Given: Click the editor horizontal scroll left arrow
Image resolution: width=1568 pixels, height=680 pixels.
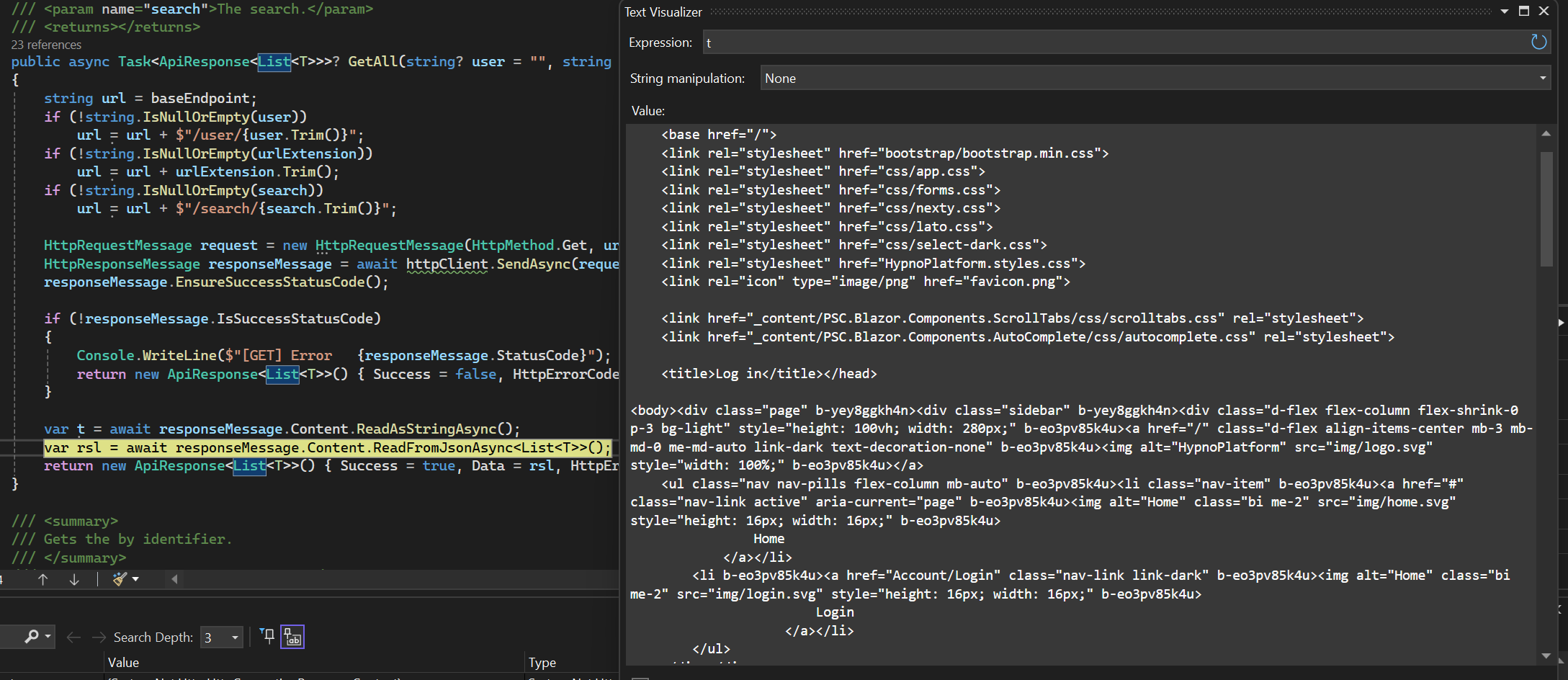Looking at the screenshot, I should 174,579.
